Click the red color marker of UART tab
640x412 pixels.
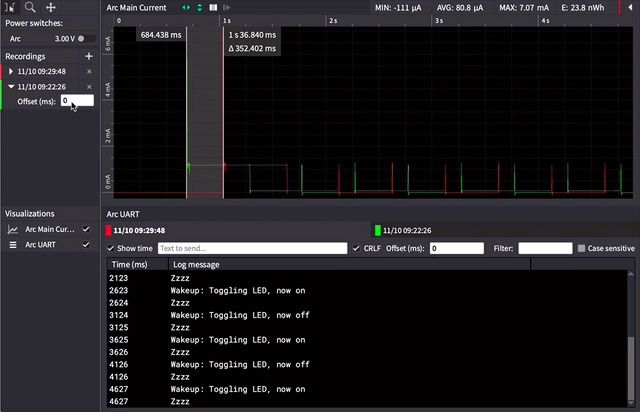[108, 230]
